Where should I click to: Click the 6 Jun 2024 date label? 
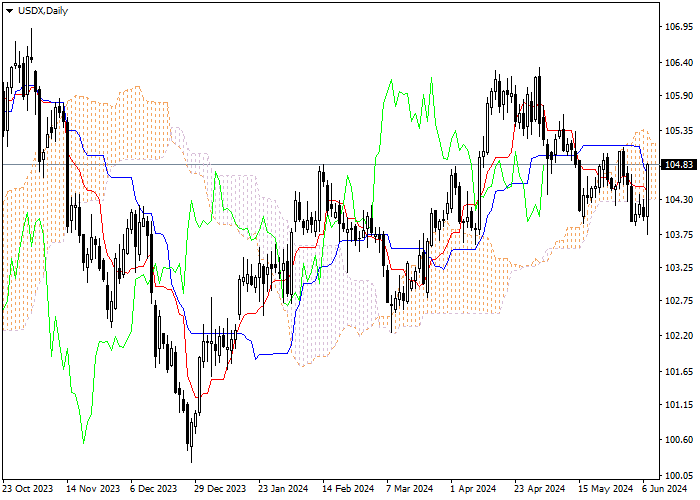coord(665,489)
